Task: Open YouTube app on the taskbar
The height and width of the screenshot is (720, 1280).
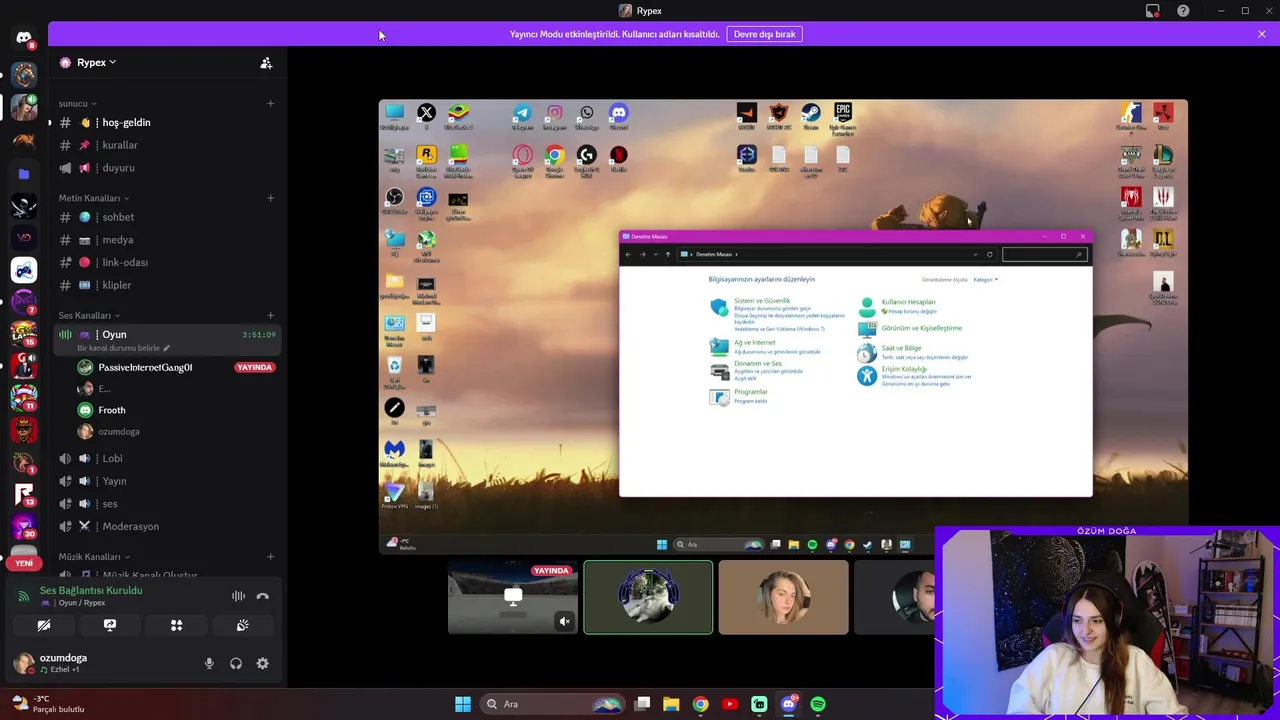Action: coord(730,704)
